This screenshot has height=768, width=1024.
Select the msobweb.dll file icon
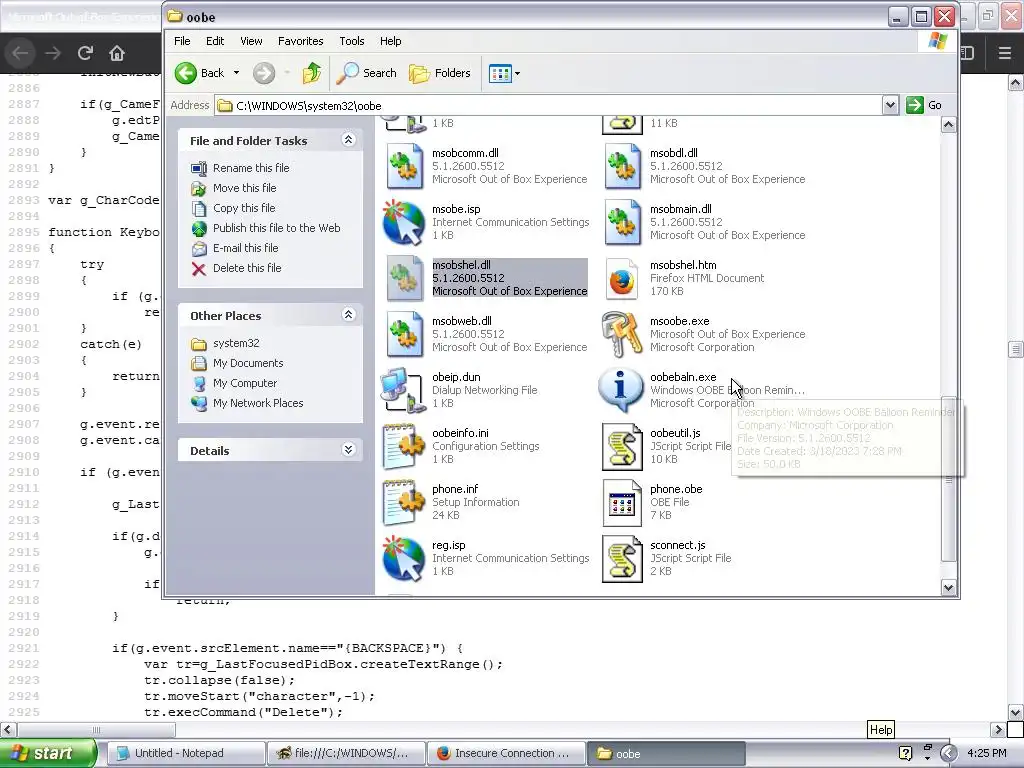(404, 335)
